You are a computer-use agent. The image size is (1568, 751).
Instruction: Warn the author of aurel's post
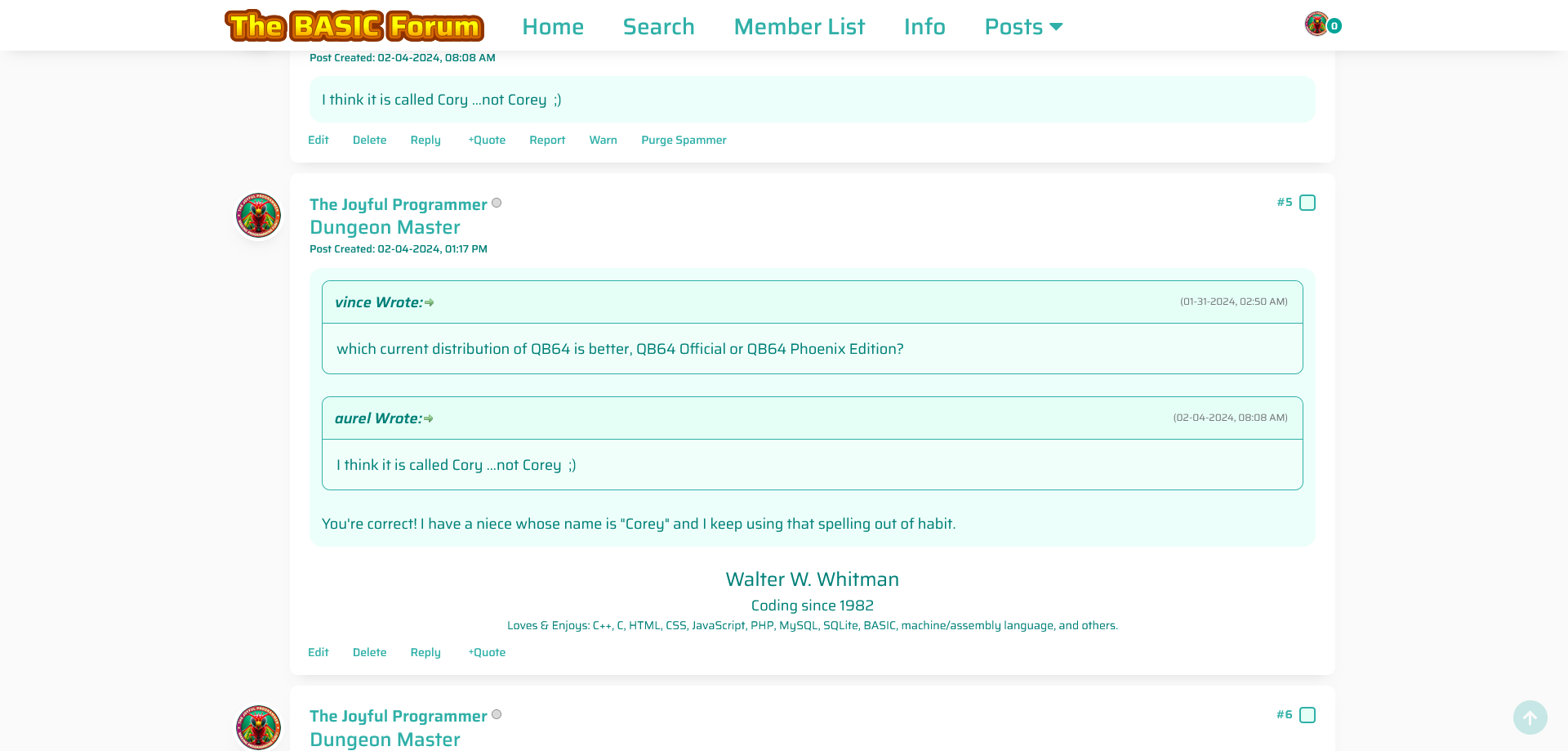click(x=604, y=140)
